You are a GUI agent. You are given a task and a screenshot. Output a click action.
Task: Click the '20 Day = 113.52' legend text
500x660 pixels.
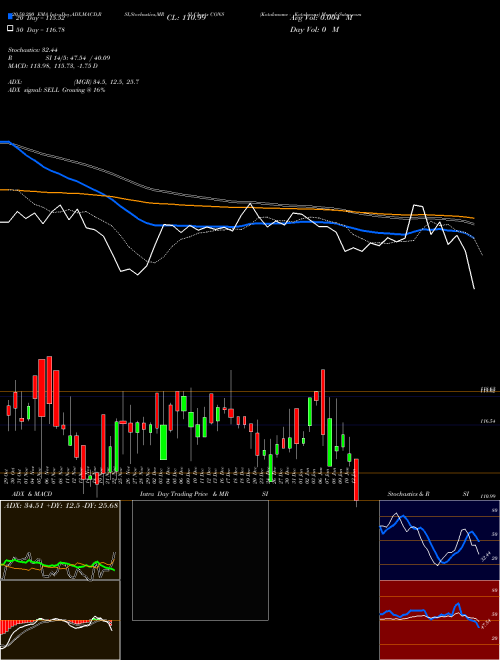[x=40, y=18]
